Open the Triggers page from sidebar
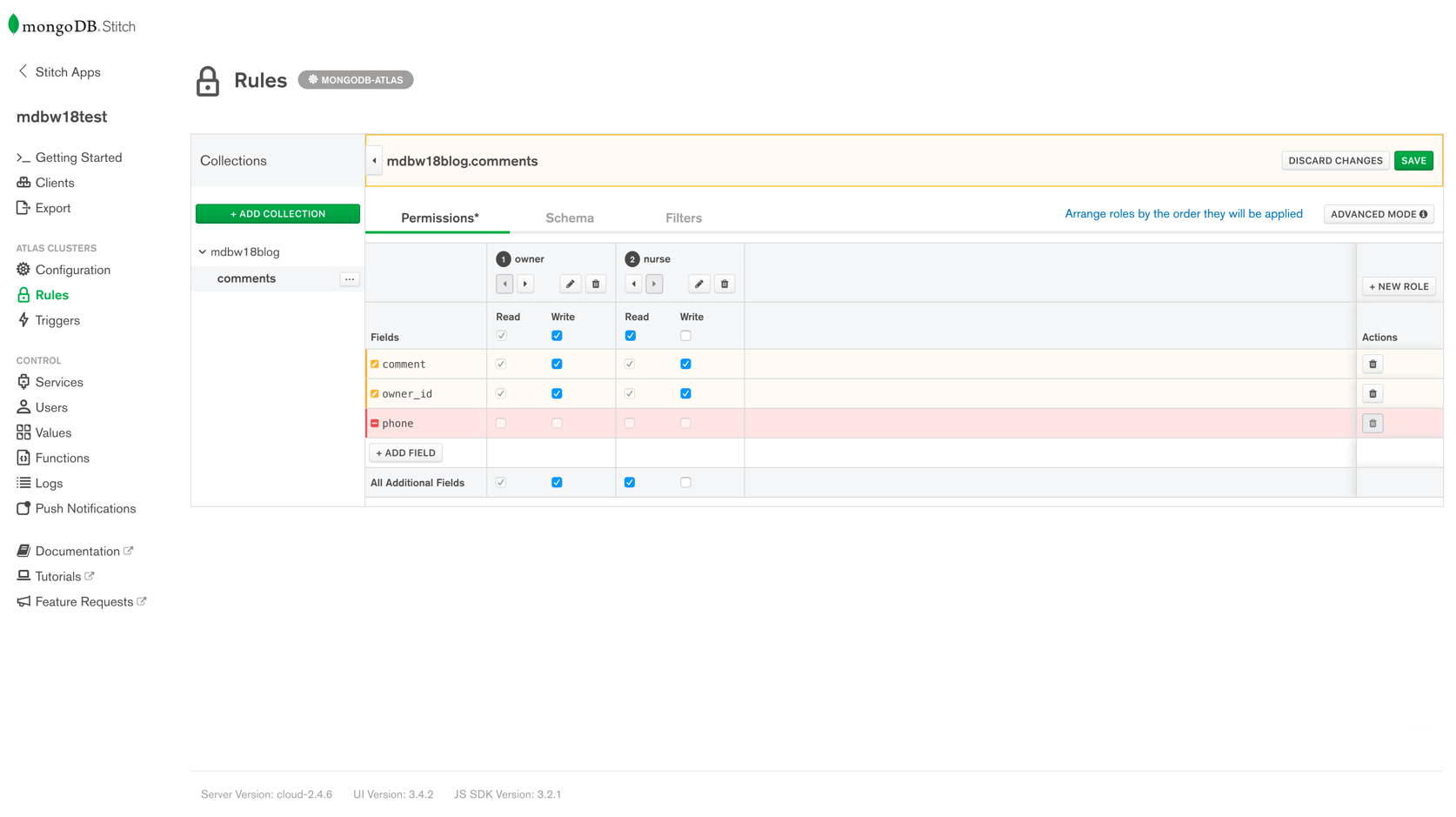This screenshot has height=817, width=1456. pyautogui.click(x=57, y=320)
